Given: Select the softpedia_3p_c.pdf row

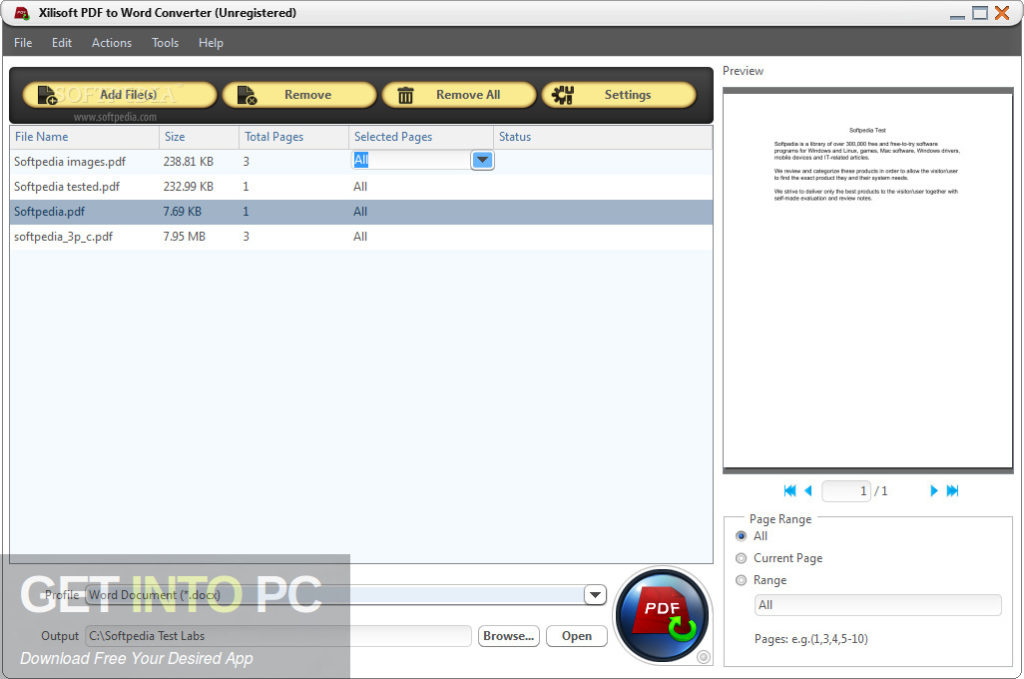Looking at the screenshot, I should coord(361,236).
